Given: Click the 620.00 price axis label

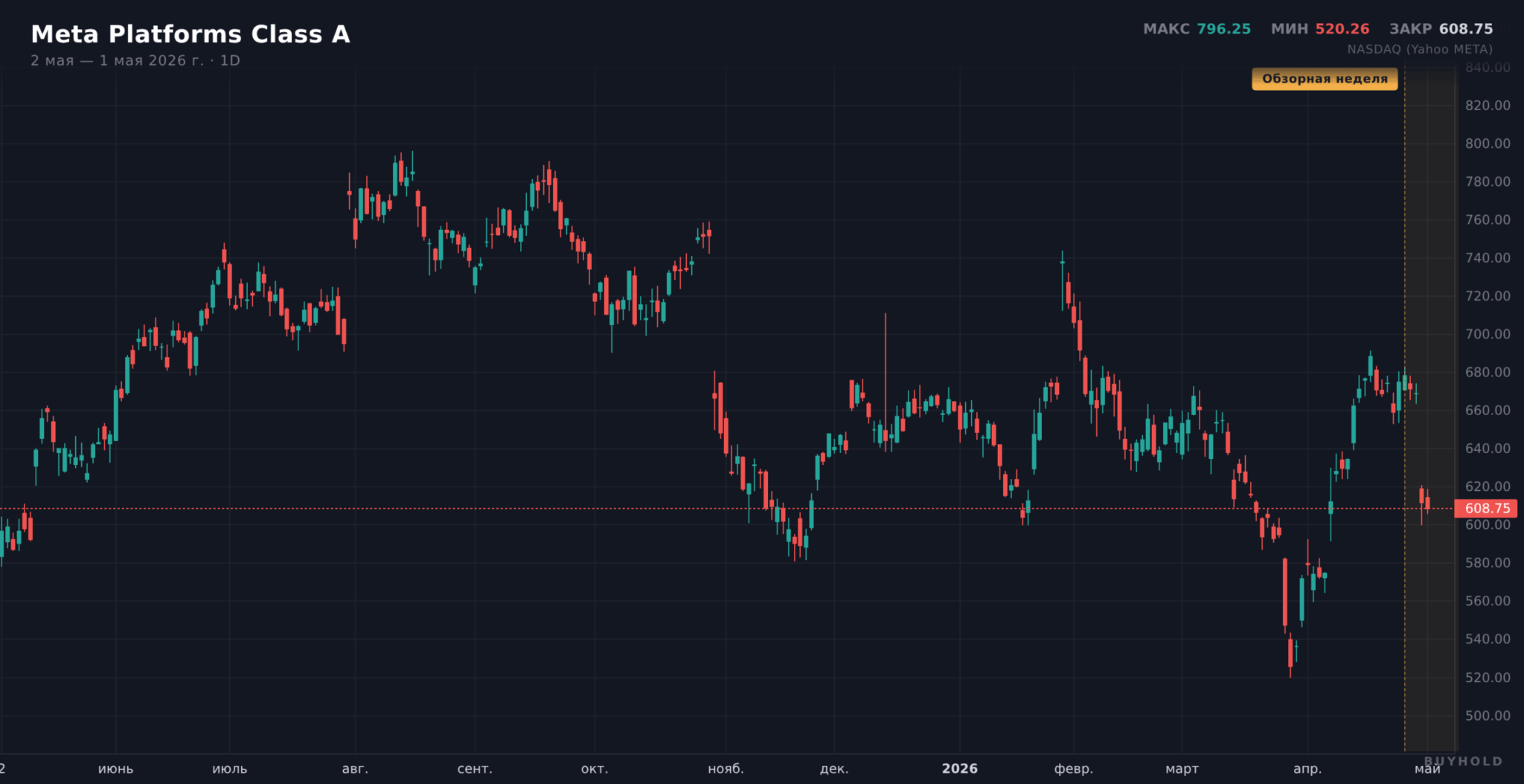Looking at the screenshot, I should (1488, 486).
